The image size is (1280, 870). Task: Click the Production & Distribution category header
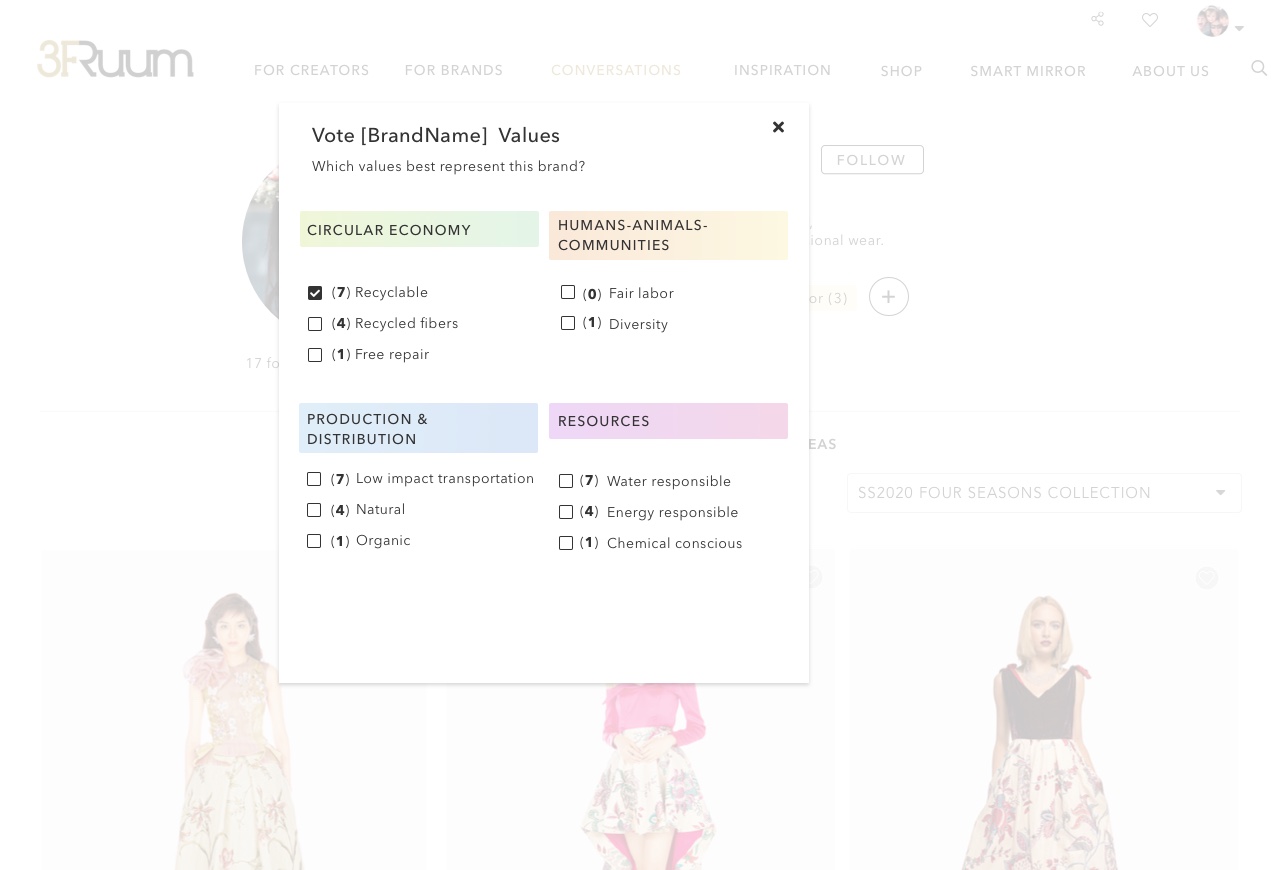(x=418, y=428)
